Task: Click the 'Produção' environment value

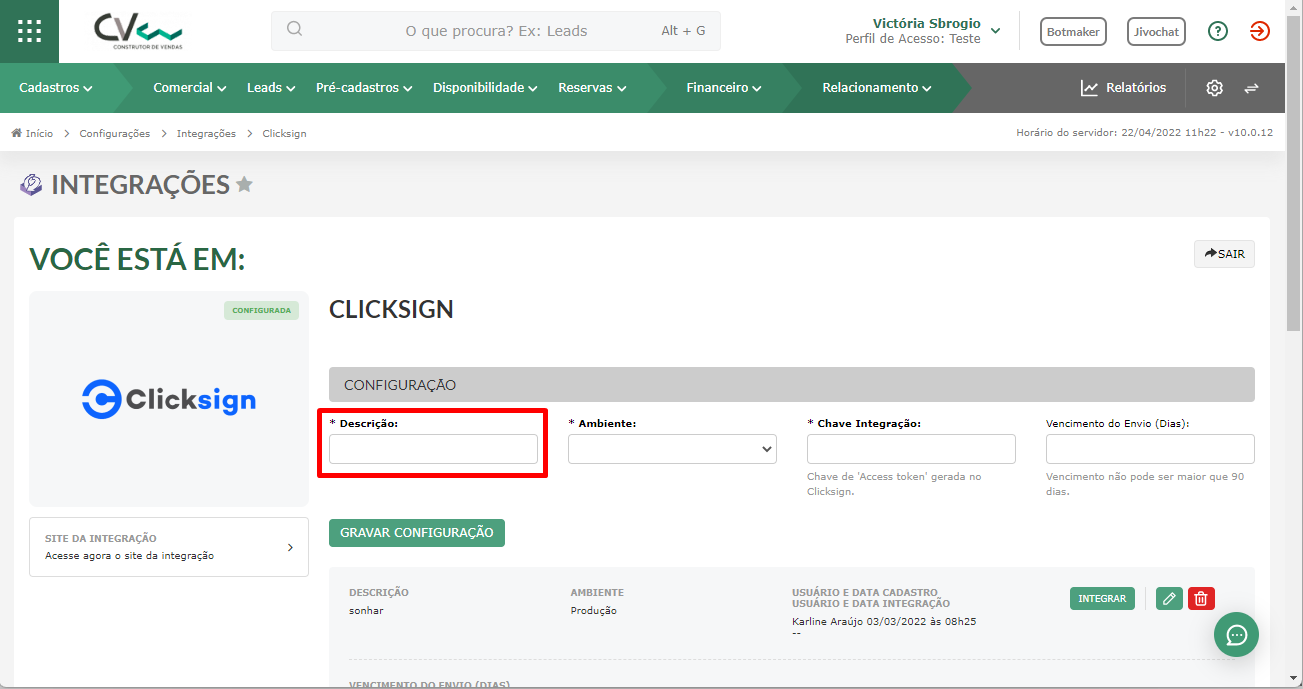Action: [x=594, y=611]
